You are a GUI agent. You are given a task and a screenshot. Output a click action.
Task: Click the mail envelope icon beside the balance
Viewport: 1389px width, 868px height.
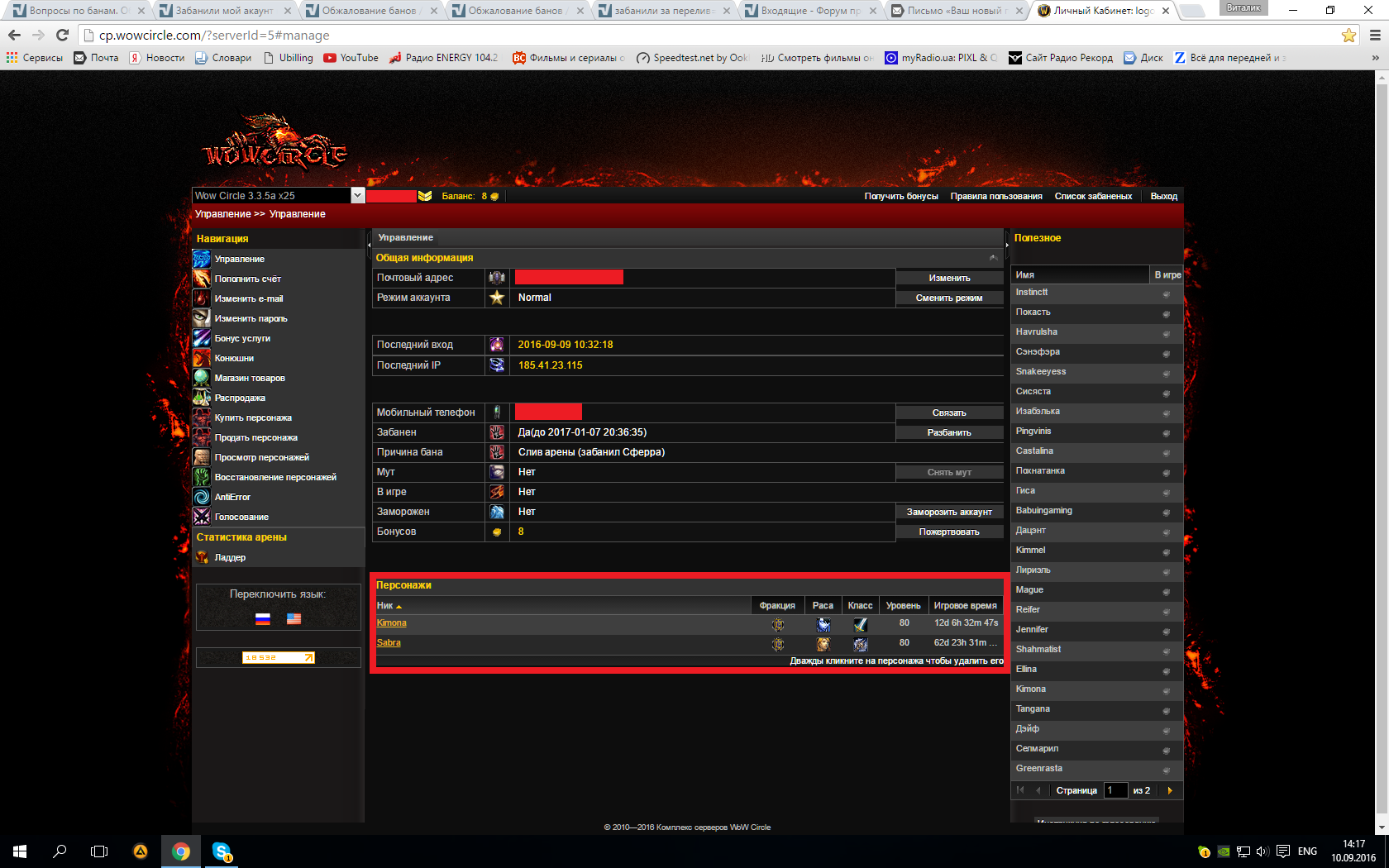[x=425, y=196]
